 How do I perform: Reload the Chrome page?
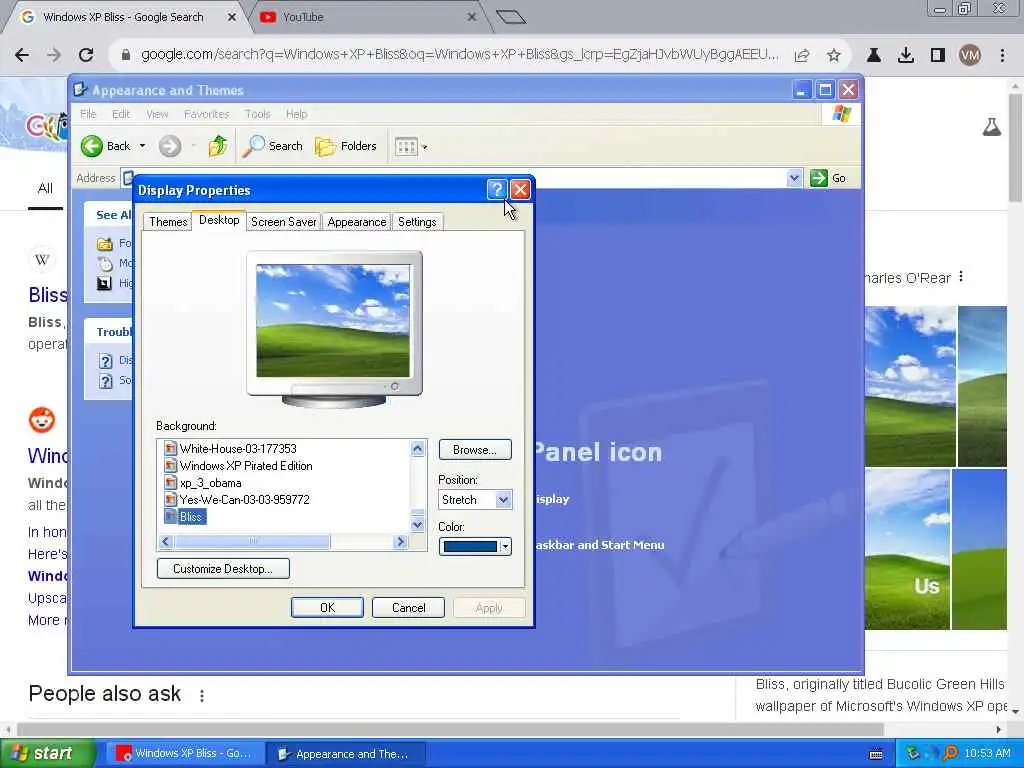(86, 55)
